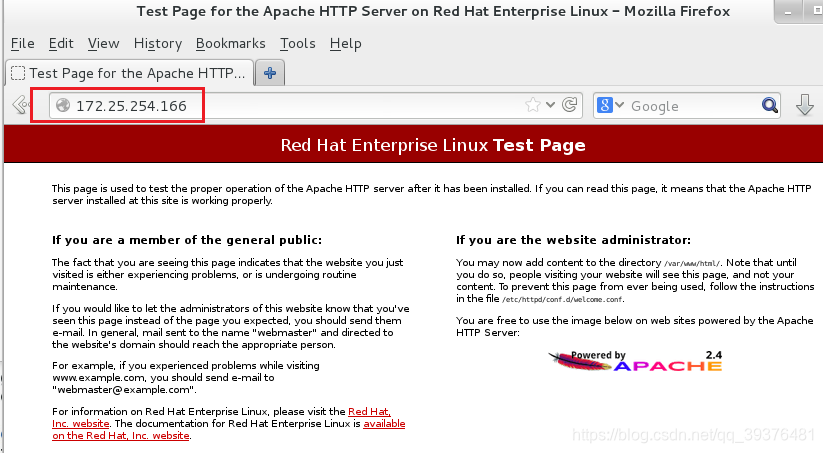Click the address bar showing 172.25.254.166
This screenshot has width=823, height=453.
316,106
